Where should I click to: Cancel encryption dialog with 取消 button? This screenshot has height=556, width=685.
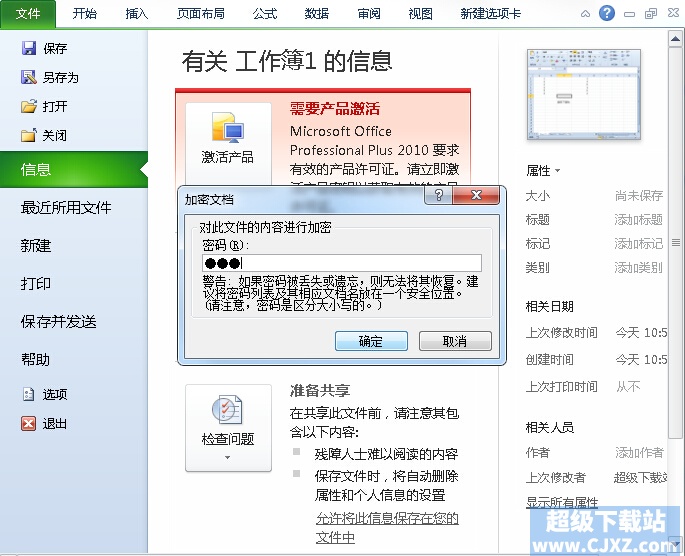(x=455, y=341)
